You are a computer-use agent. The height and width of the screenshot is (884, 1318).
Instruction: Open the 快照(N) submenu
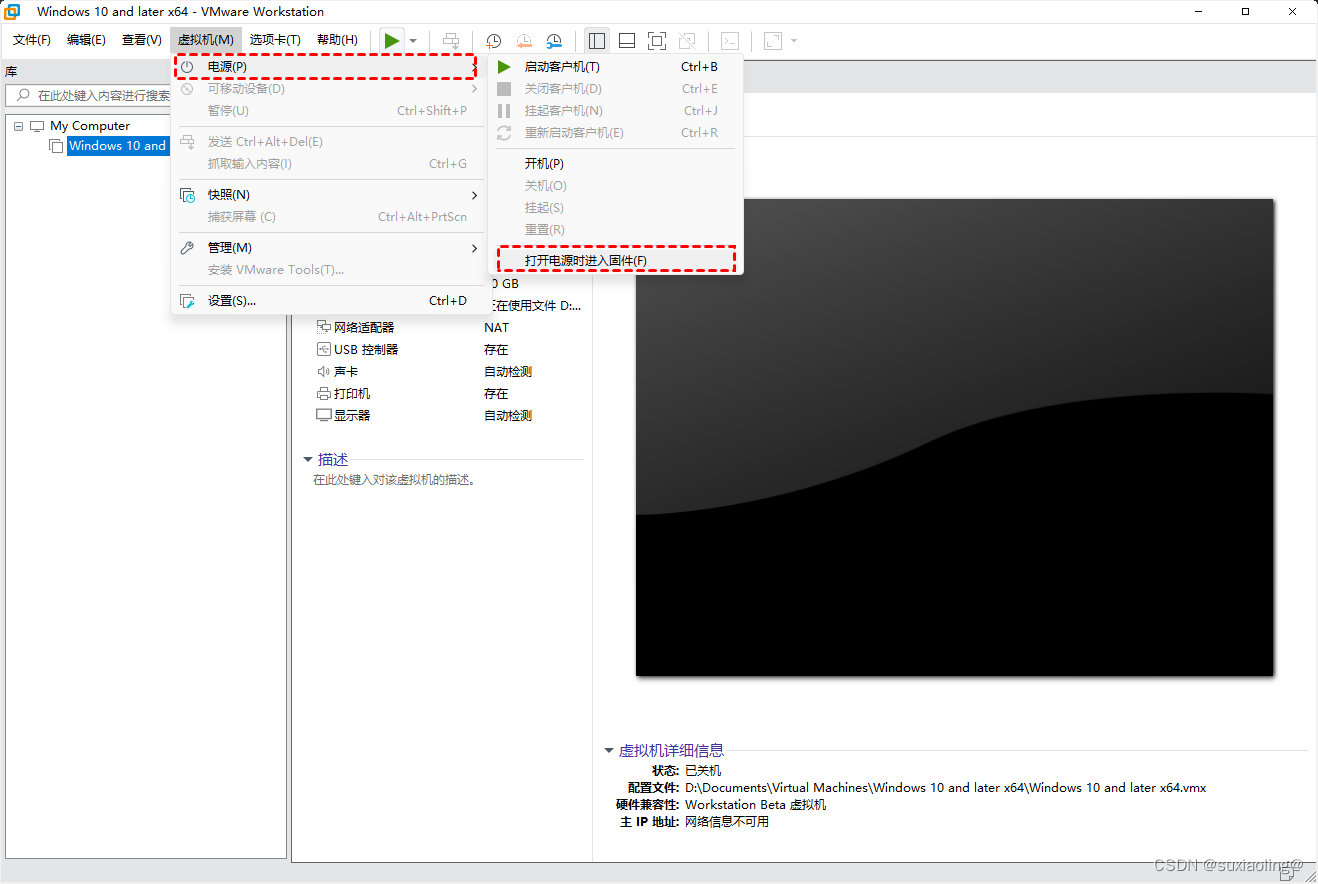326,194
